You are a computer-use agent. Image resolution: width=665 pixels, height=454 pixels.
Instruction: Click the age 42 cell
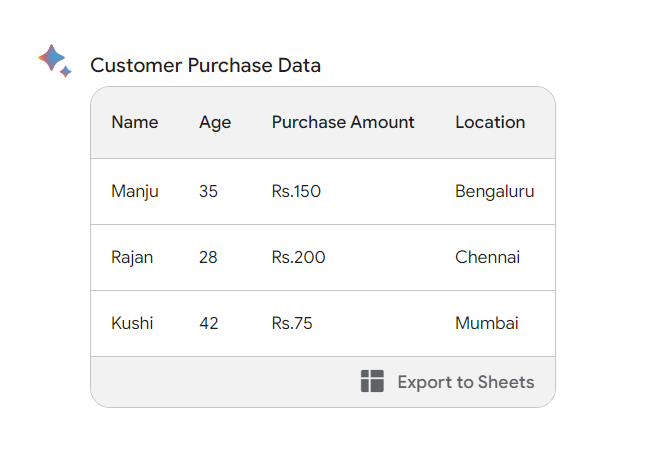(208, 323)
